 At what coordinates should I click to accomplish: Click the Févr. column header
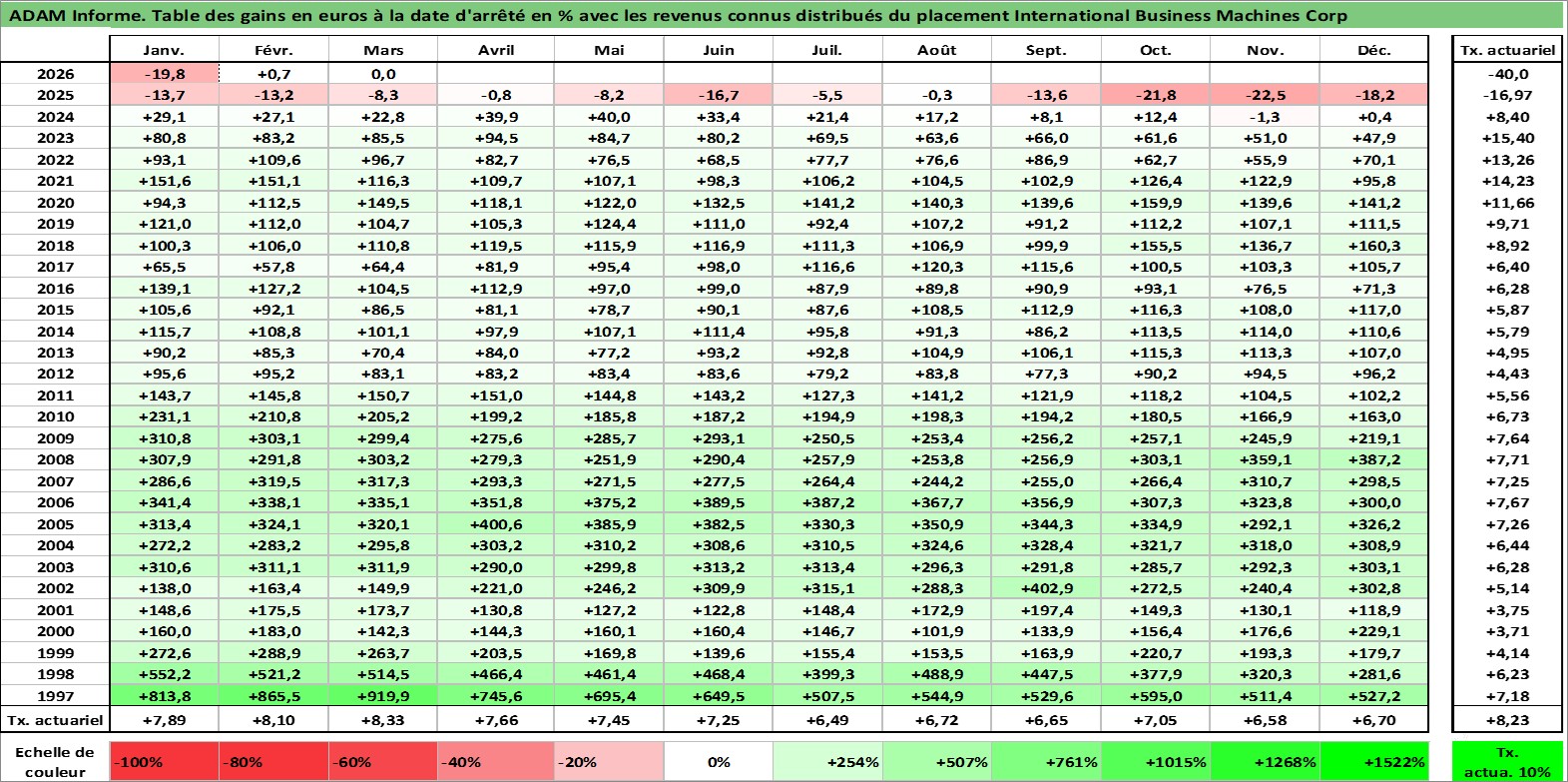[273, 50]
